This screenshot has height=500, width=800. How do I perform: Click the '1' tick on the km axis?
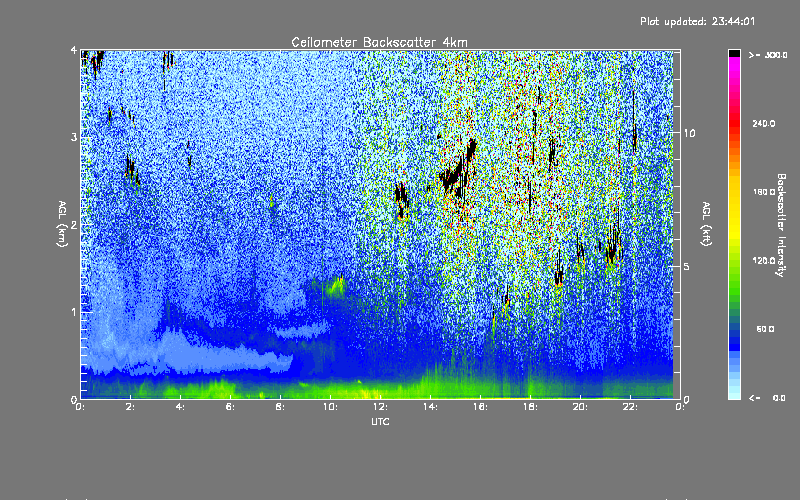(74, 312)
